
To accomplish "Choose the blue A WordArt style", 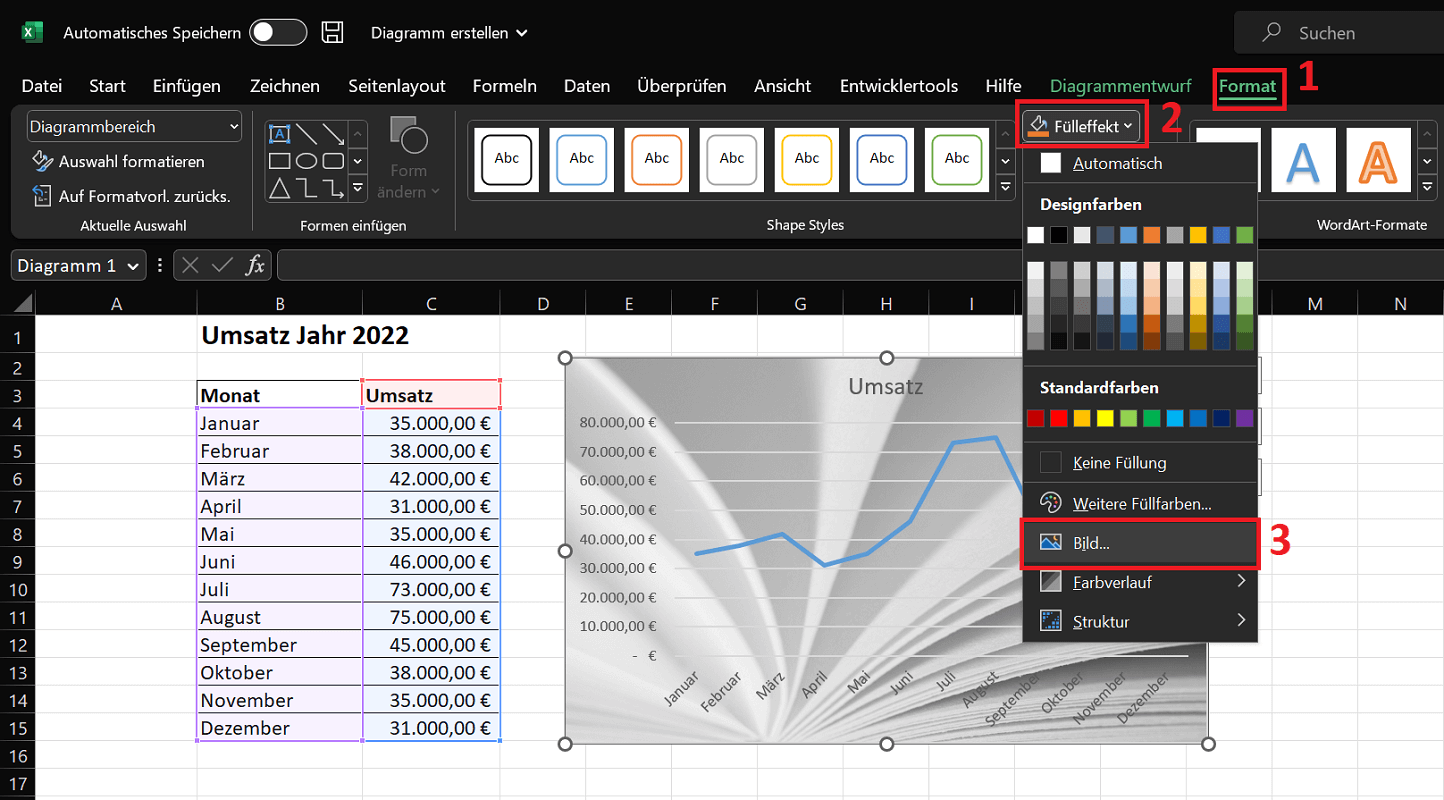I will point(1303,160).
